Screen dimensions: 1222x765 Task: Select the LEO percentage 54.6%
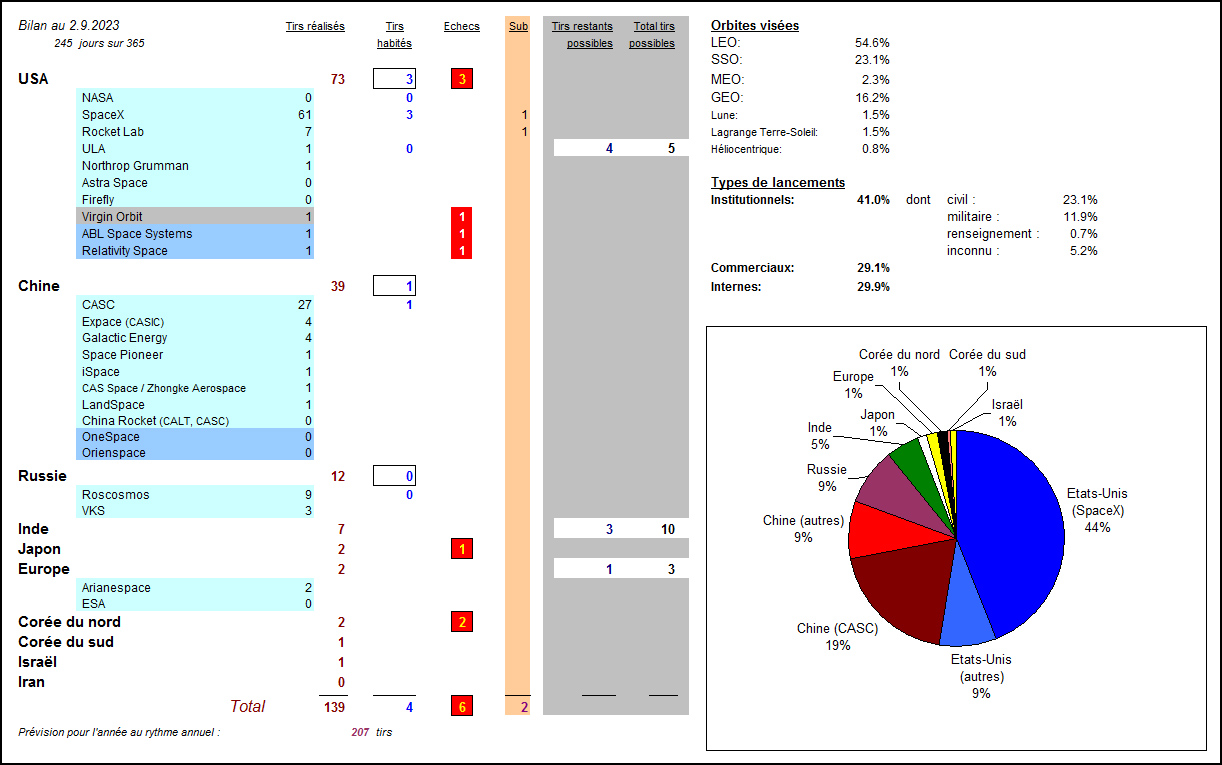872,43
